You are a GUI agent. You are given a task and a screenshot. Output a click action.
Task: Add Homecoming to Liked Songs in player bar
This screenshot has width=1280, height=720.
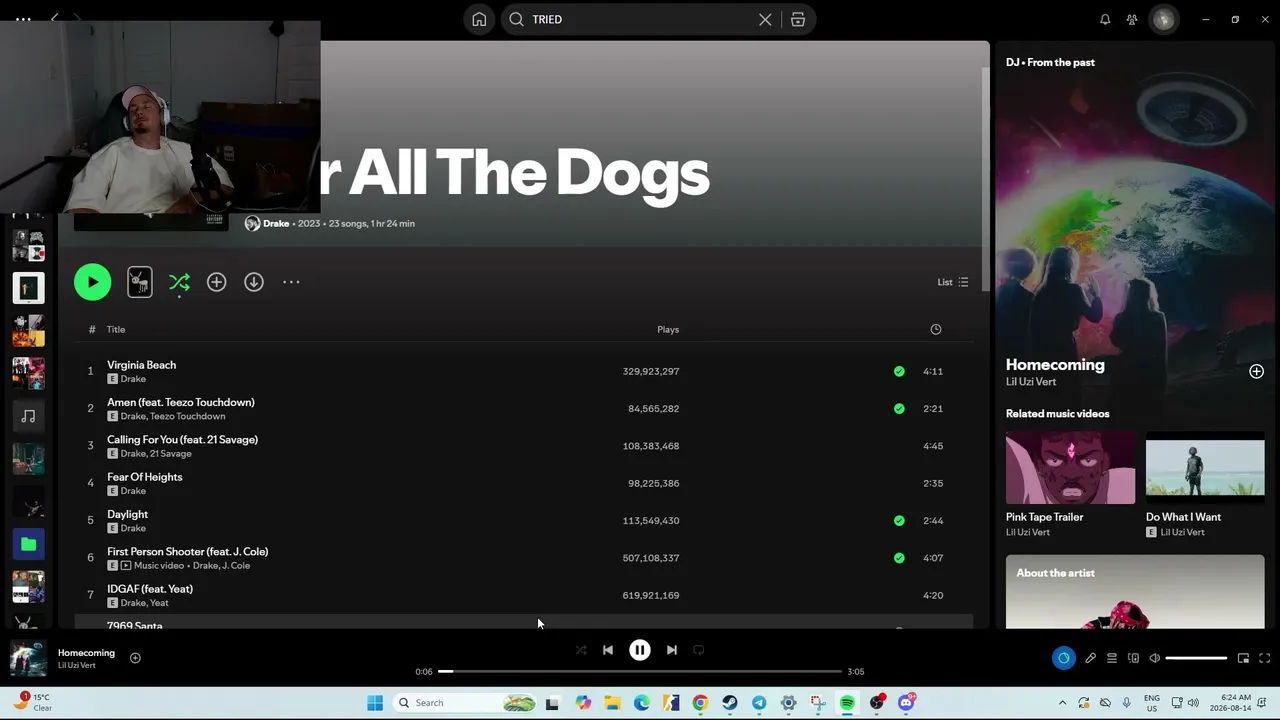click(x=135, y=658)
